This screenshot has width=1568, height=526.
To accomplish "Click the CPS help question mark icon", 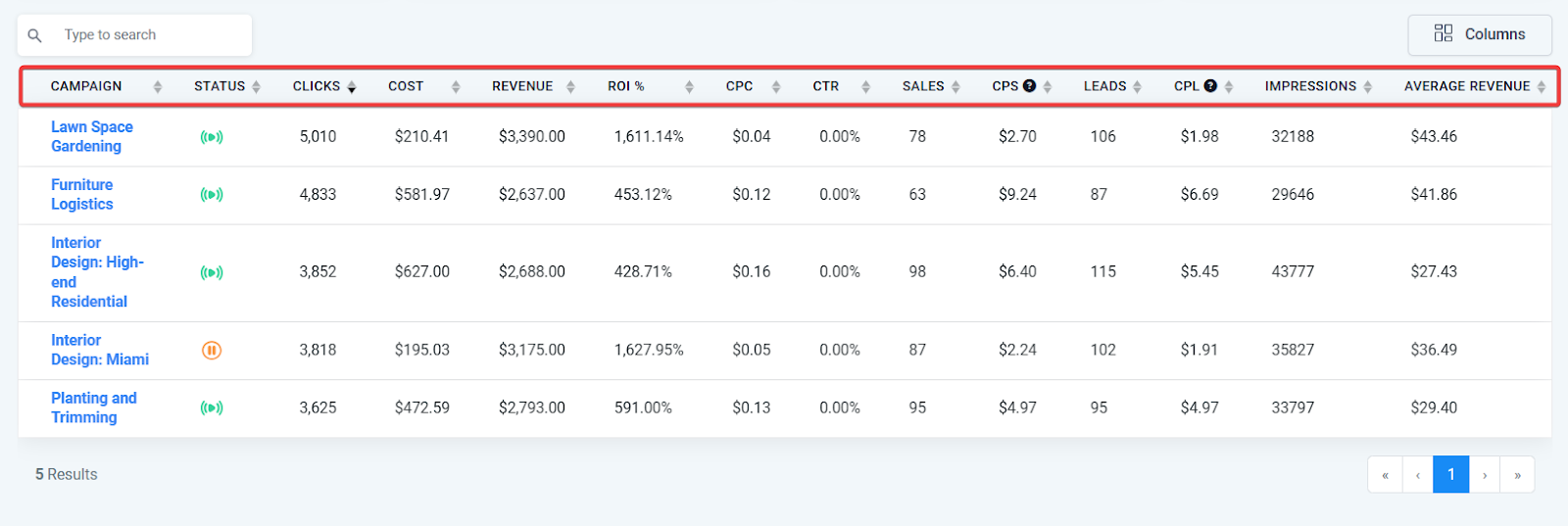I will point(1029,86).
